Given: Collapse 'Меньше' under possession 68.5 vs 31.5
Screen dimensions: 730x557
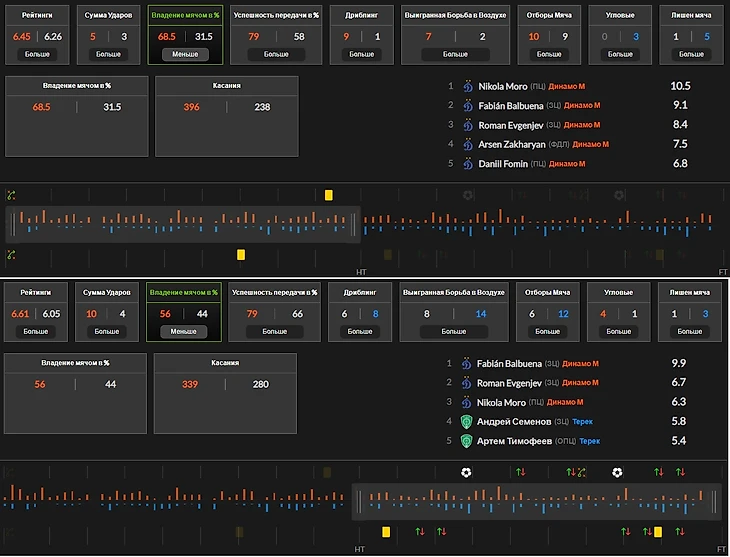Looking at the screenshot, I should coord(184,54).
